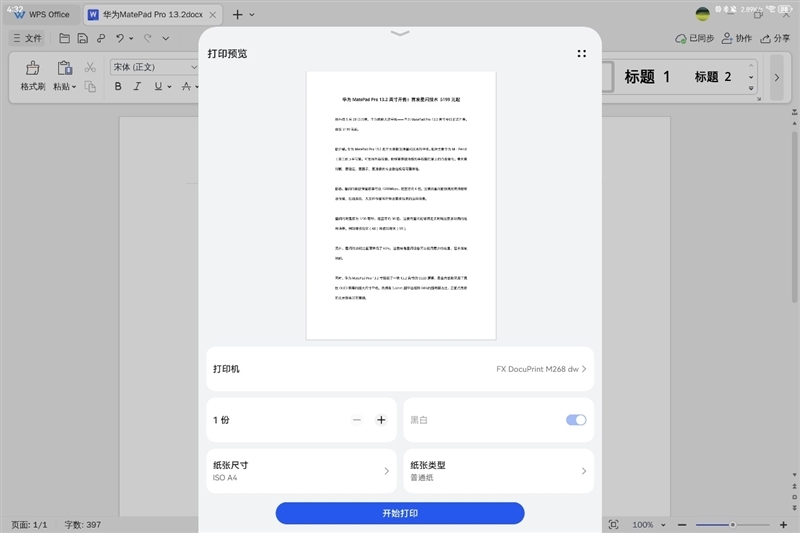Click the Paste clipboard icon
This screenshot has width=800, height=533.
point(64,68)
